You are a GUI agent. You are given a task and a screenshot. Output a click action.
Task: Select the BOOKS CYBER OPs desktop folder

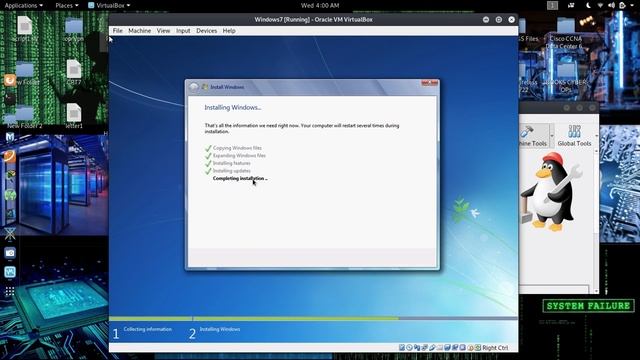(x=565, y=76)
